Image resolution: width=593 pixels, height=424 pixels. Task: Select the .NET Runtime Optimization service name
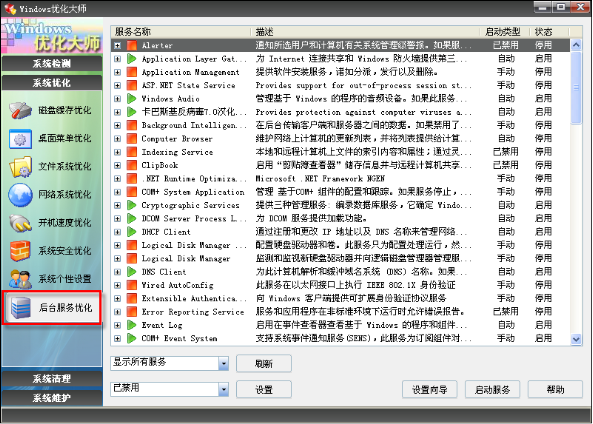click(194, 179)
